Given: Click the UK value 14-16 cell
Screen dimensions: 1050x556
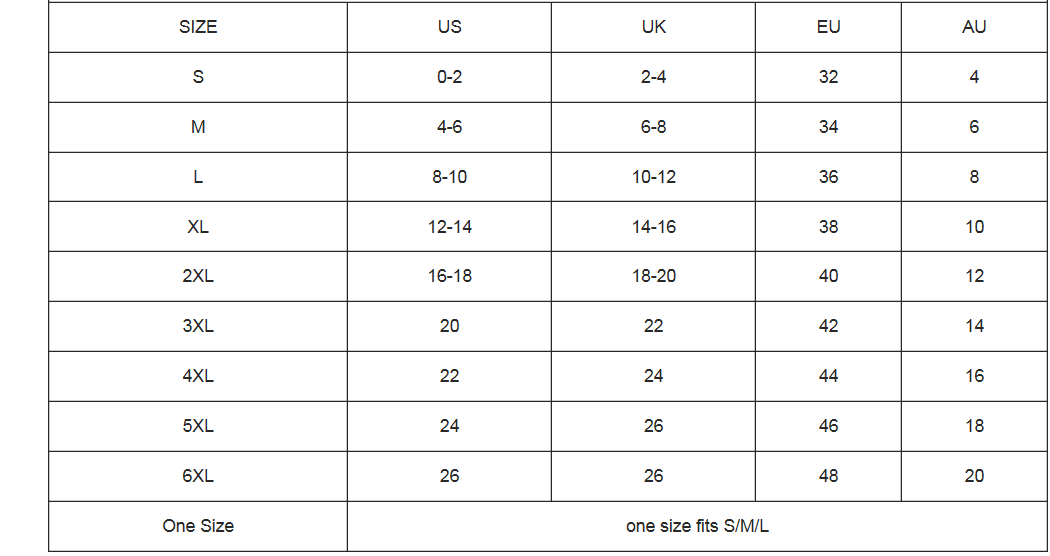Looking at the screenshot, I should [x=653, y=227].
